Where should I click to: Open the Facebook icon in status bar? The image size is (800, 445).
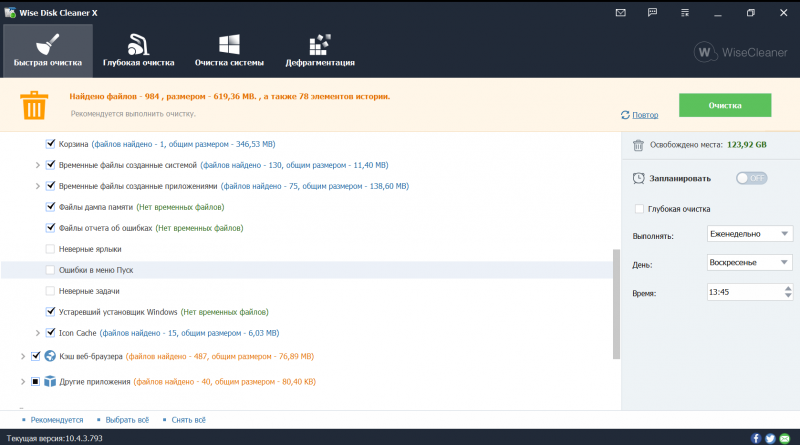point(756,438)
